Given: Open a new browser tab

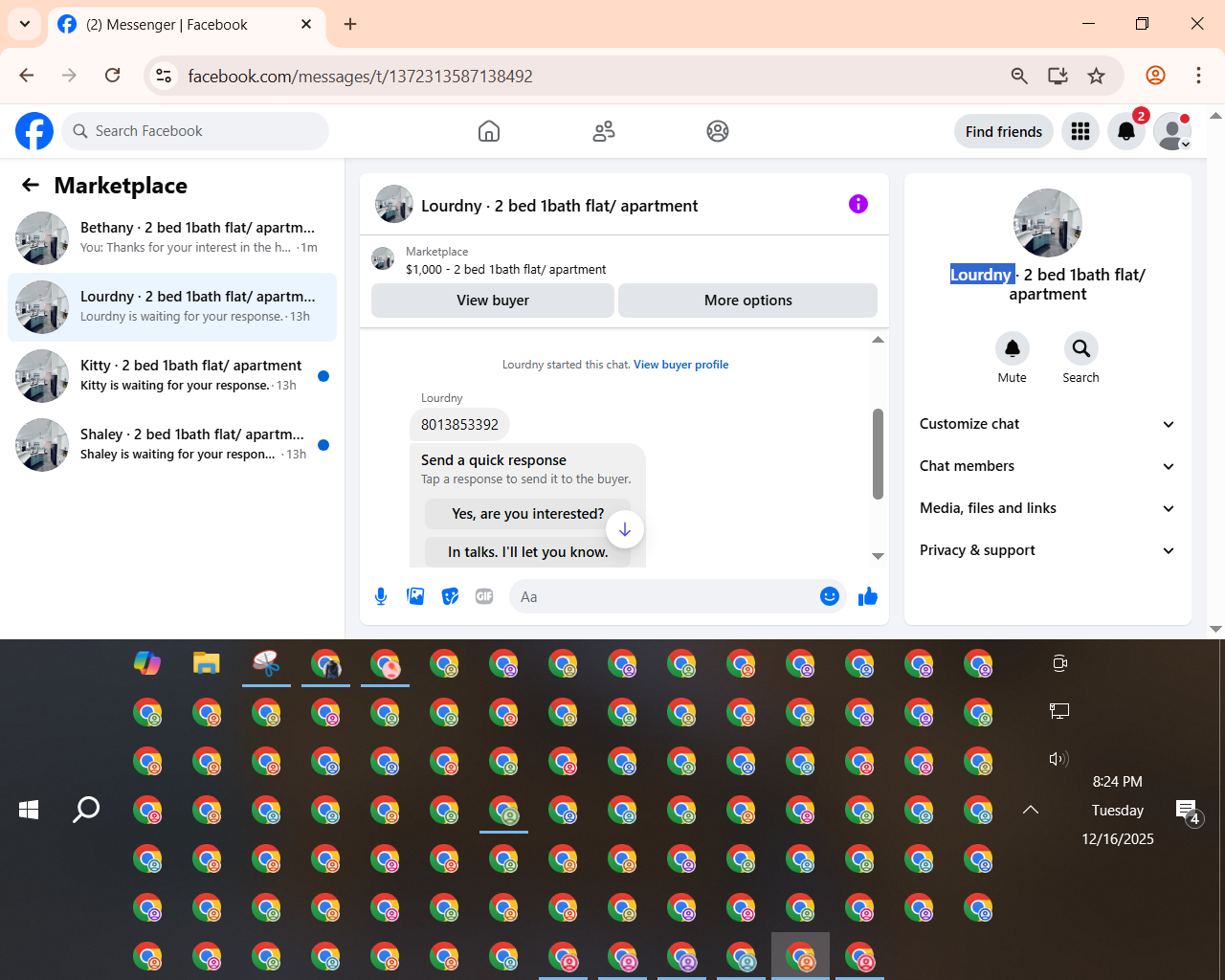Looking at the screenshot, I should [350, 24].
